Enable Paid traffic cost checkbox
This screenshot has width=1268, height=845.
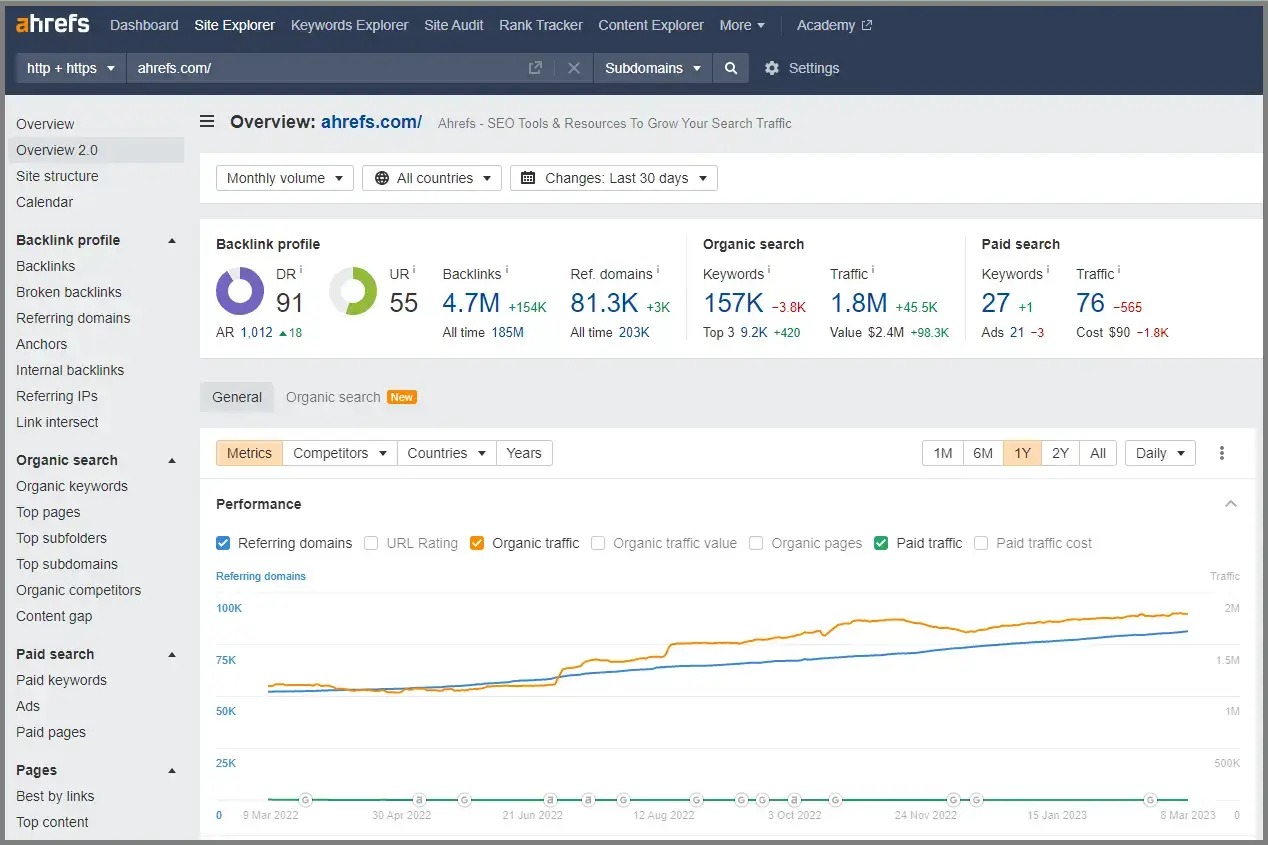[x=981, y=543]
